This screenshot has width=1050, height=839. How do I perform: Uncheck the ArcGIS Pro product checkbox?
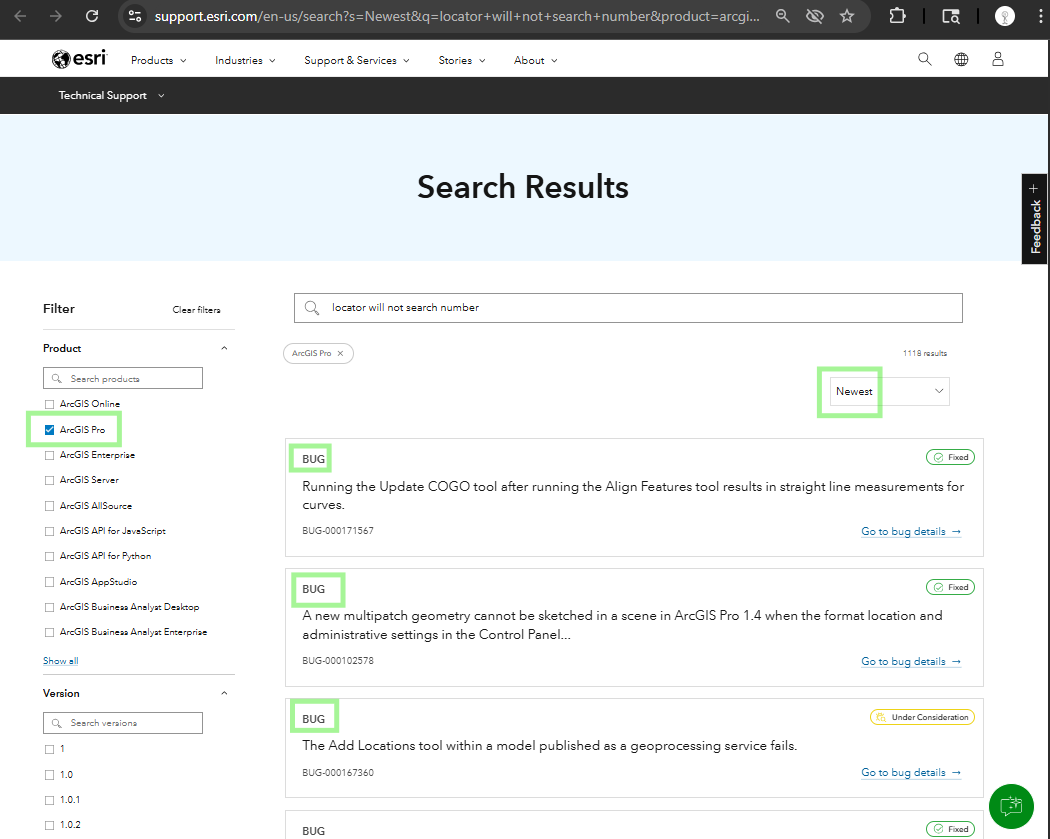click(x=50, y=430)
